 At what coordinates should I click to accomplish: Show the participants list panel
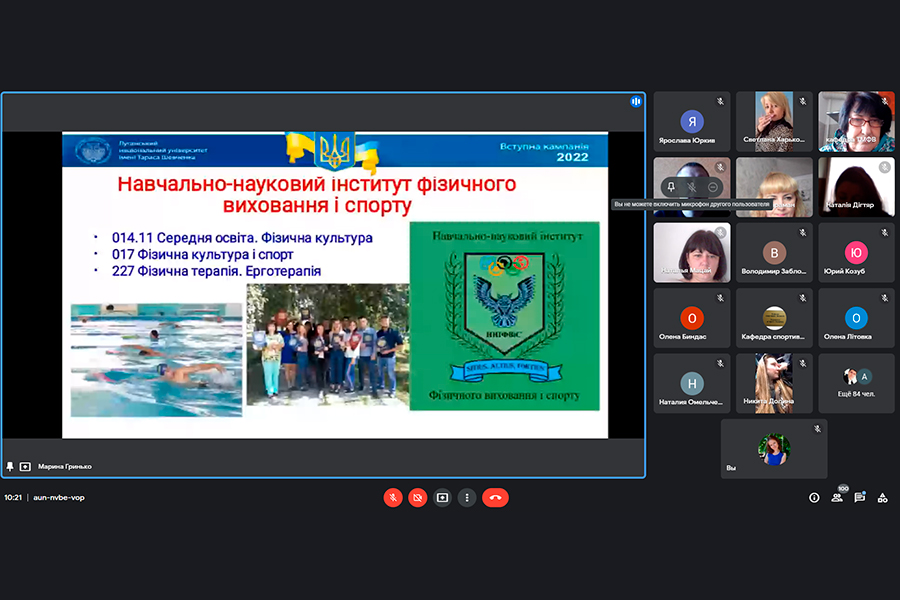(x=837, y=497)
